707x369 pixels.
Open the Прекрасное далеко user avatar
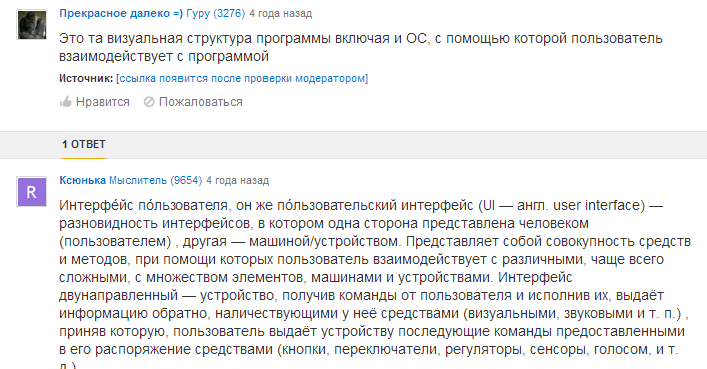[x=32, y=24]
